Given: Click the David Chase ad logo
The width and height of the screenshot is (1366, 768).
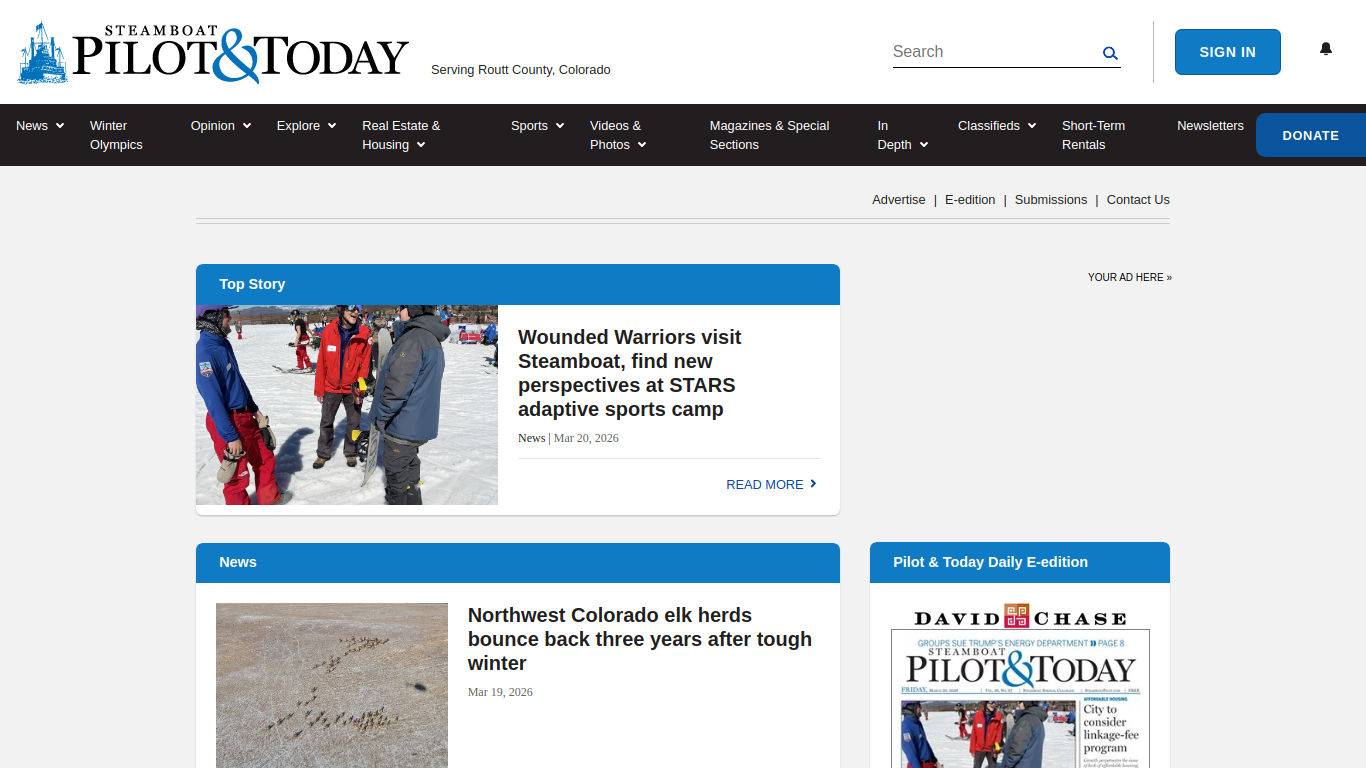Looking at the screenshot, I should tap(1020, 617).
